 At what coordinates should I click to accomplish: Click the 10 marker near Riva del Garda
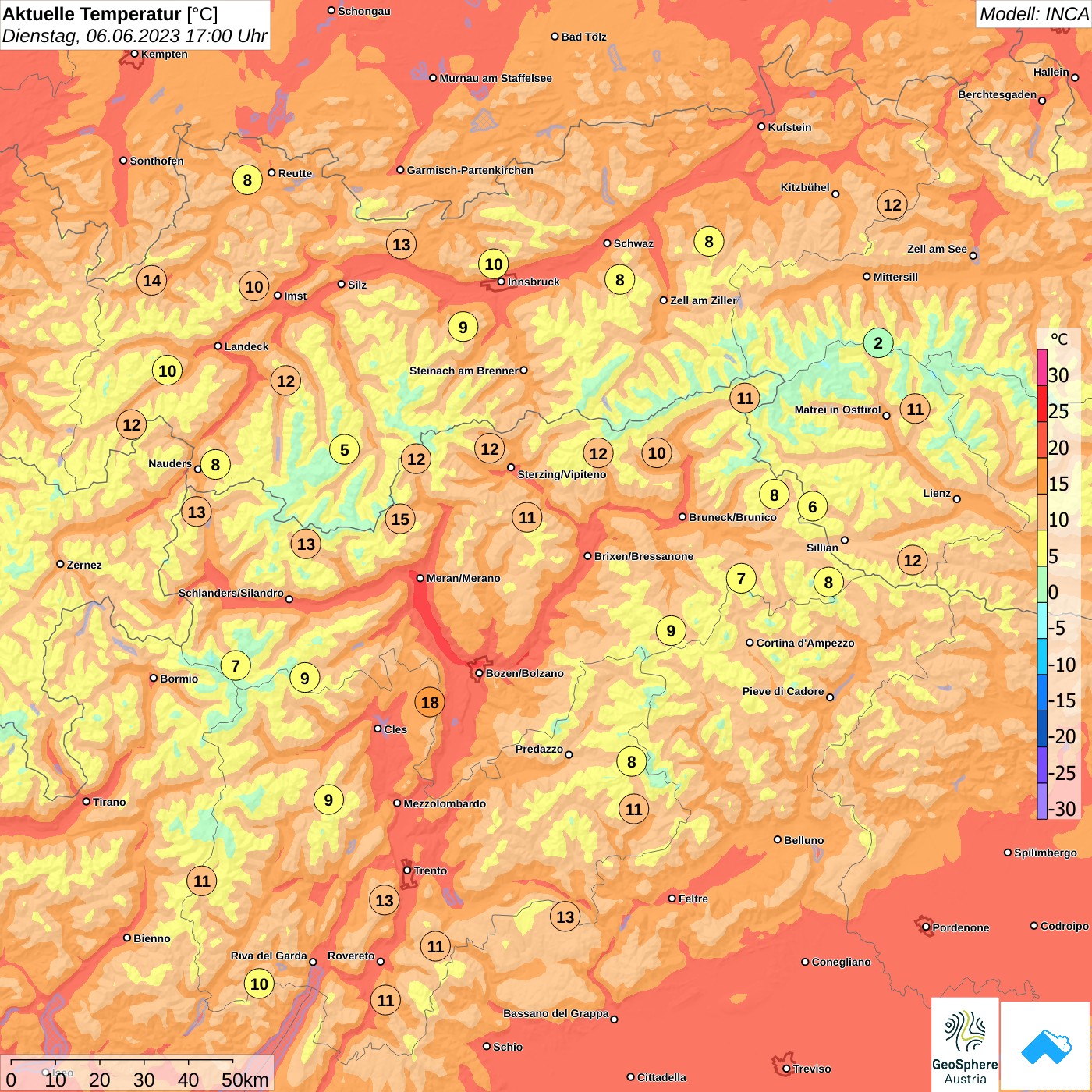(x=259, y=984)
